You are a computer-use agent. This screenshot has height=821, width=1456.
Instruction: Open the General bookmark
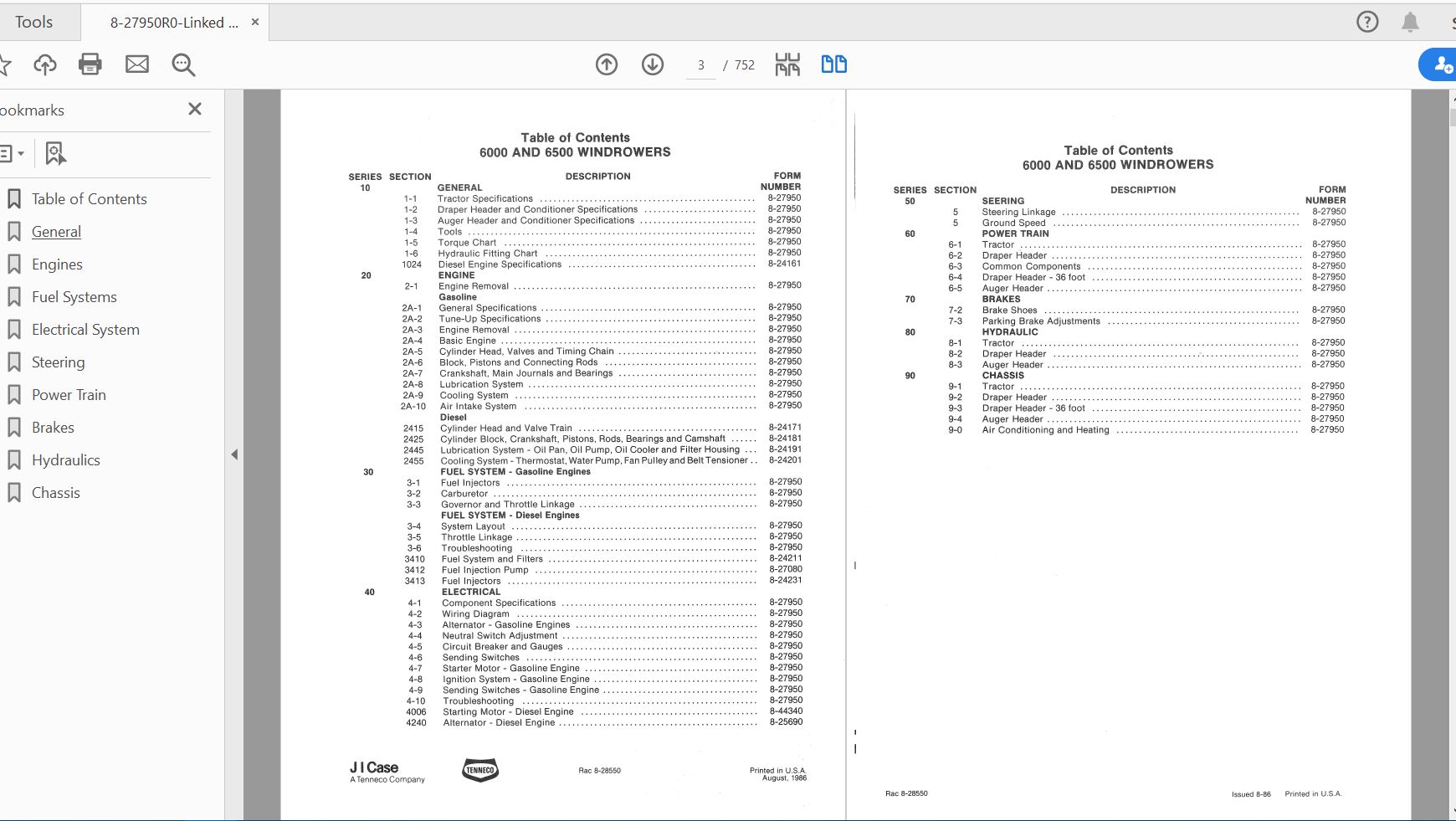[x=56, y=232]
